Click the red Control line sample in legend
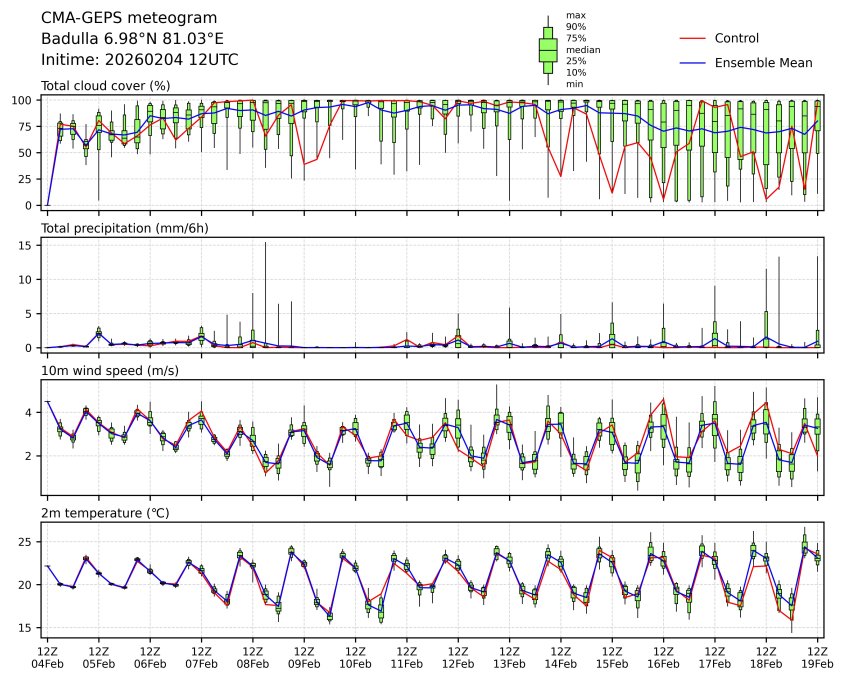Screen dimensions: 845x681 693,38
